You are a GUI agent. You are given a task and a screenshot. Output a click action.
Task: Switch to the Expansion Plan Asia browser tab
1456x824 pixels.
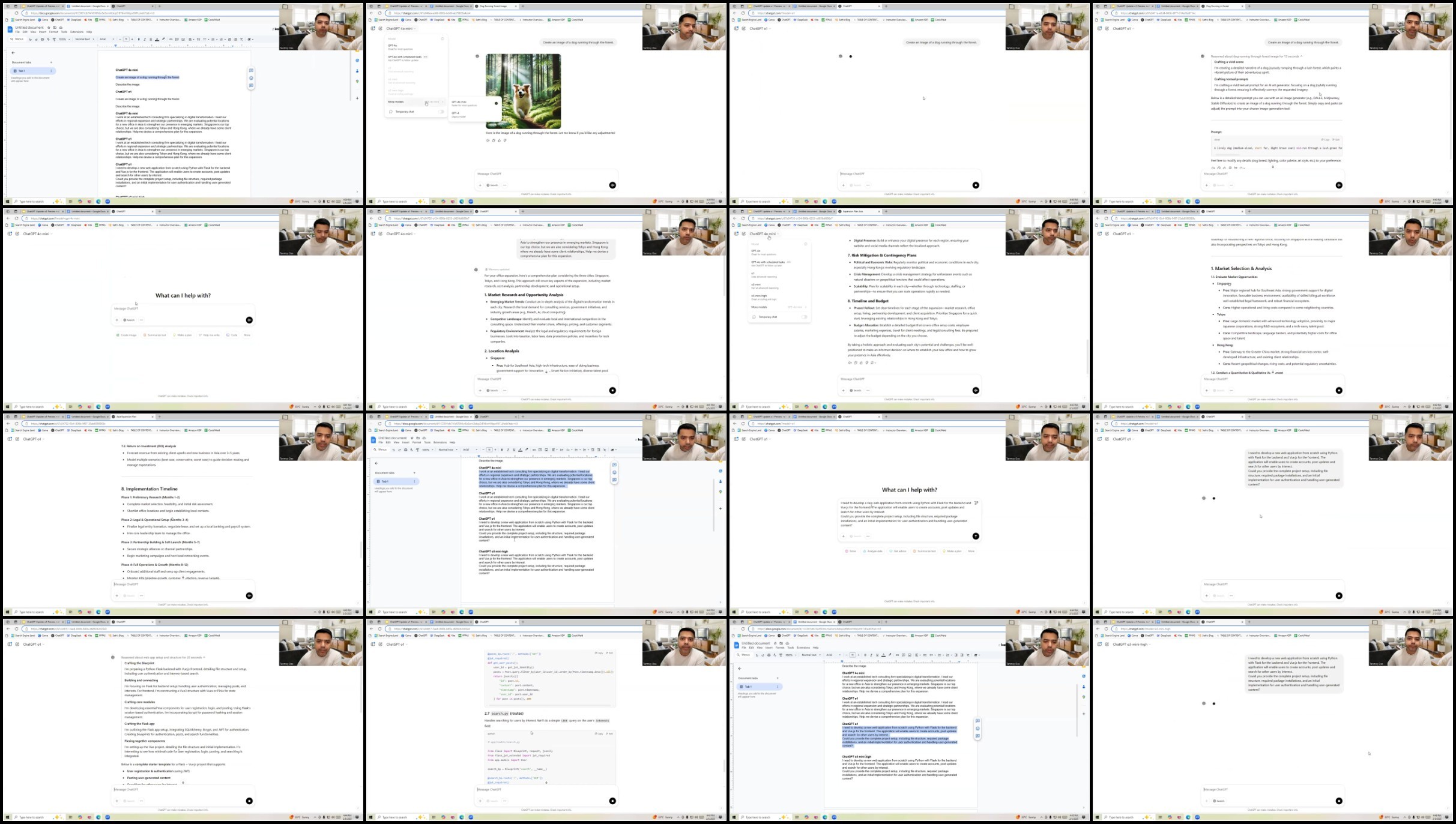(853, 211)
